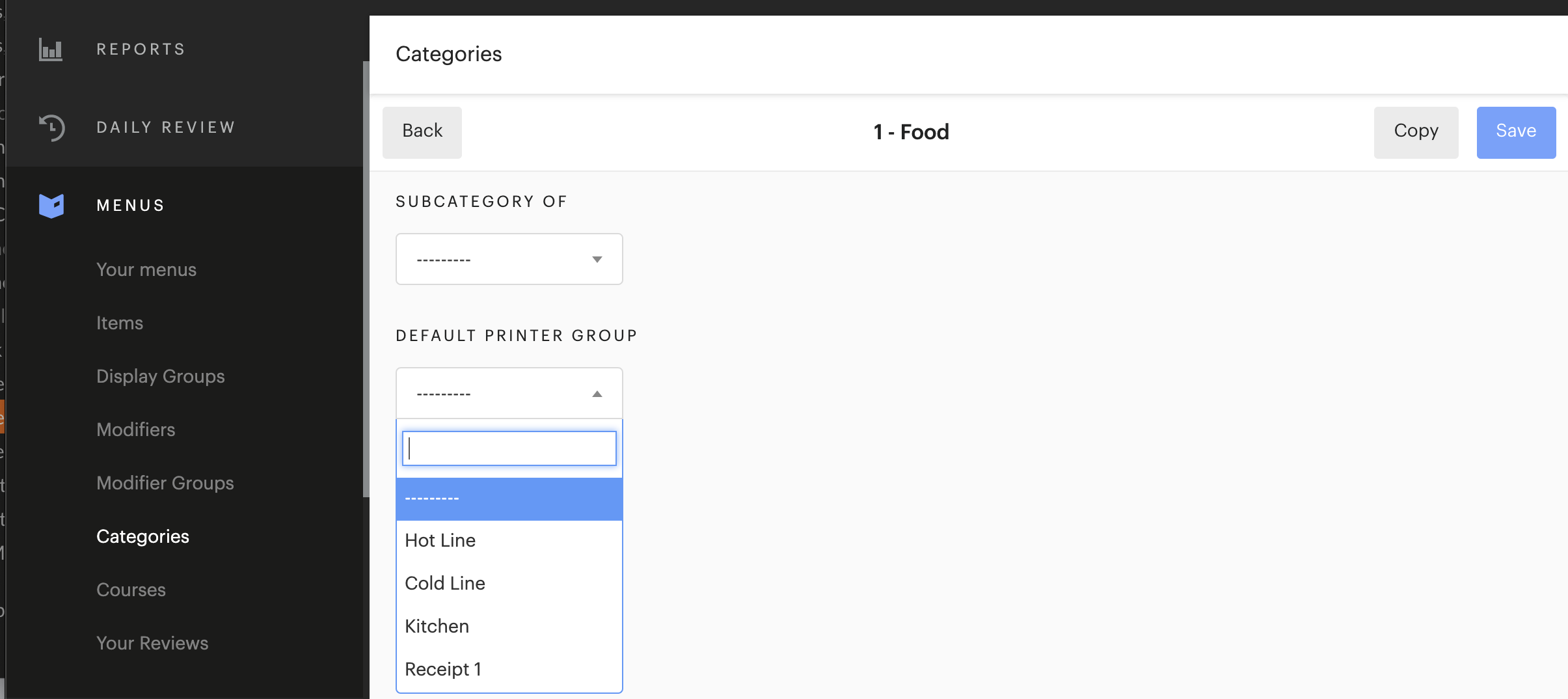
Task: Click the Copy button
Action: [1416, 131]
